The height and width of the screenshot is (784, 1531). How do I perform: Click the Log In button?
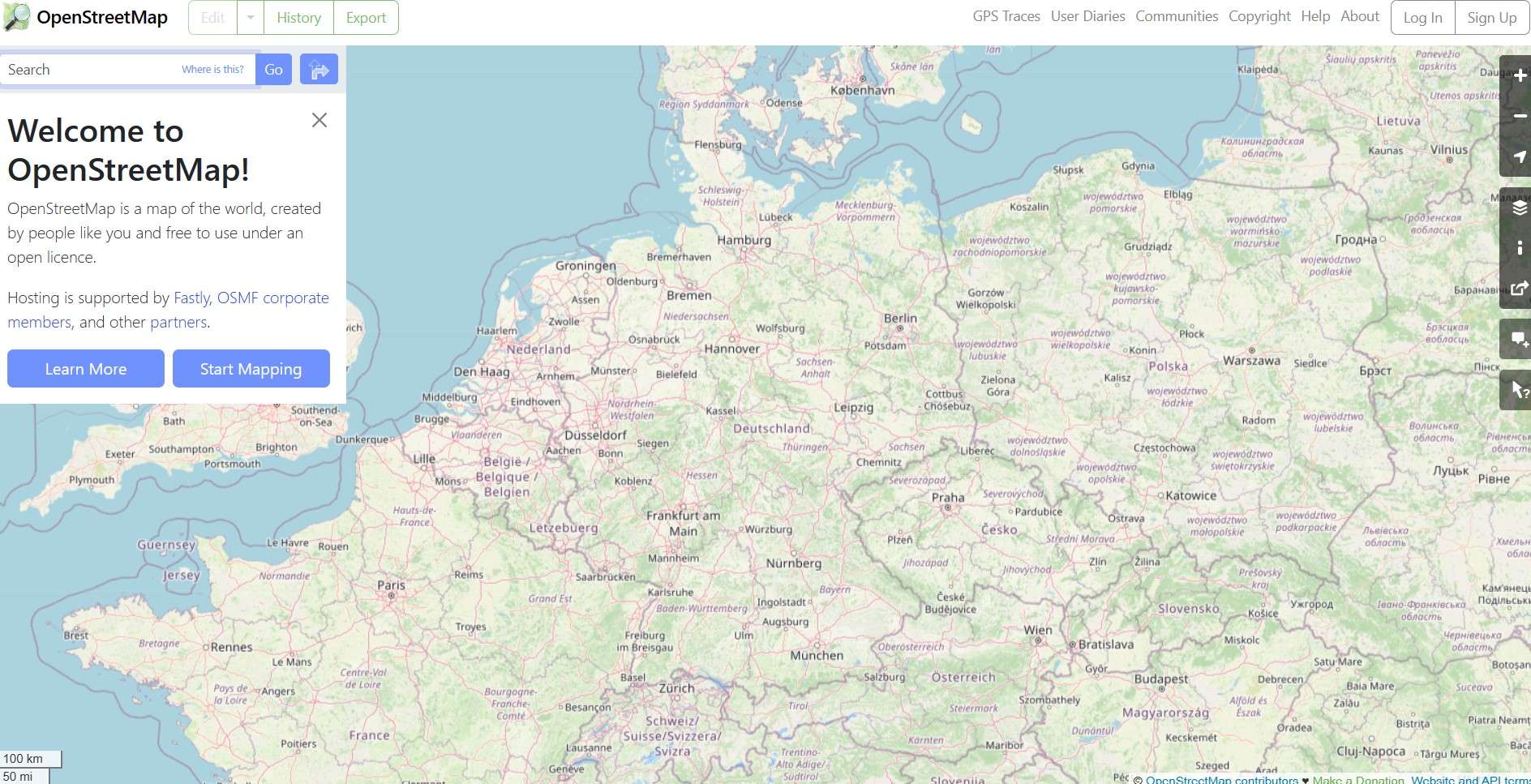[1423, 18]
